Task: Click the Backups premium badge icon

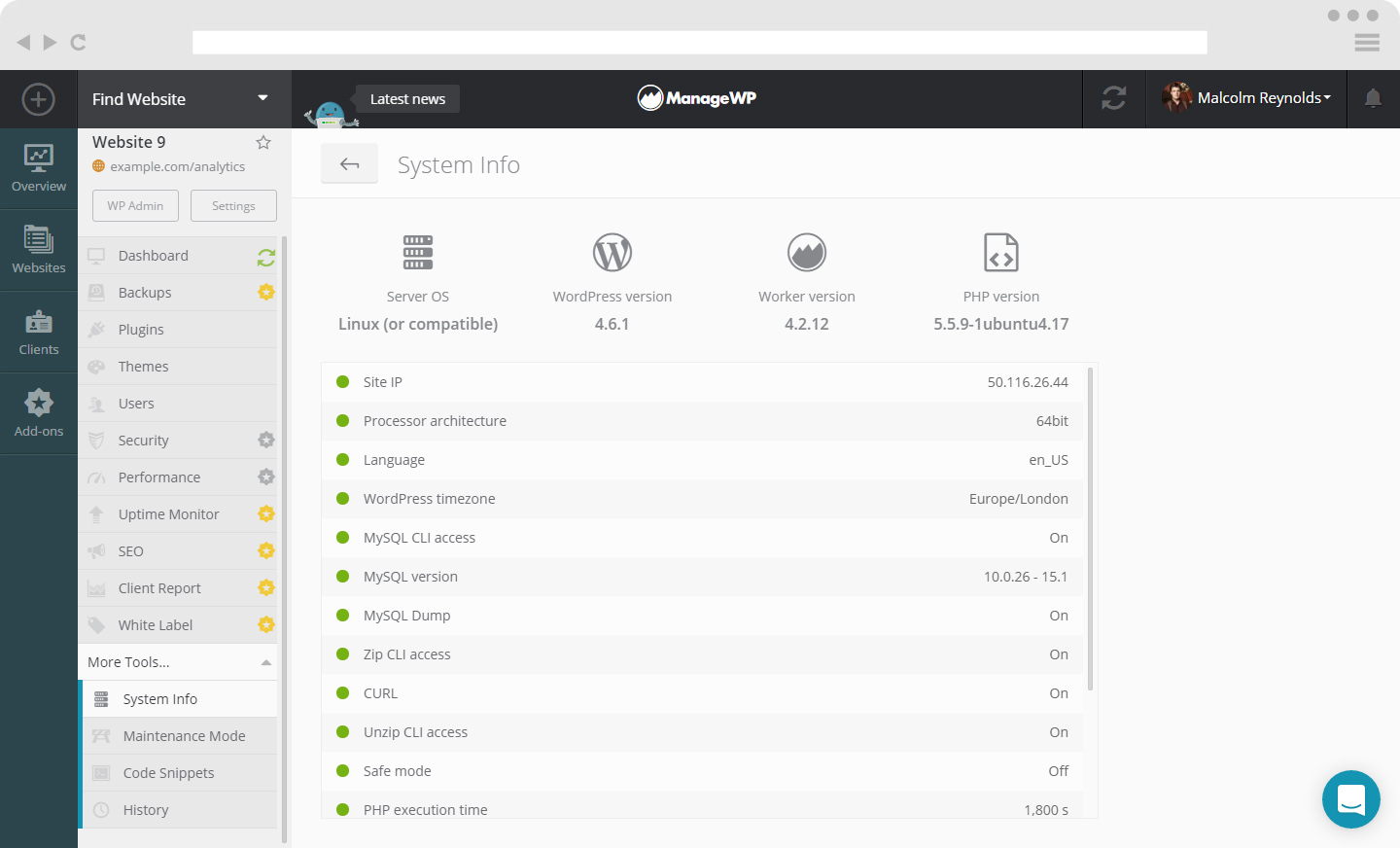Action: pos(266,292)
